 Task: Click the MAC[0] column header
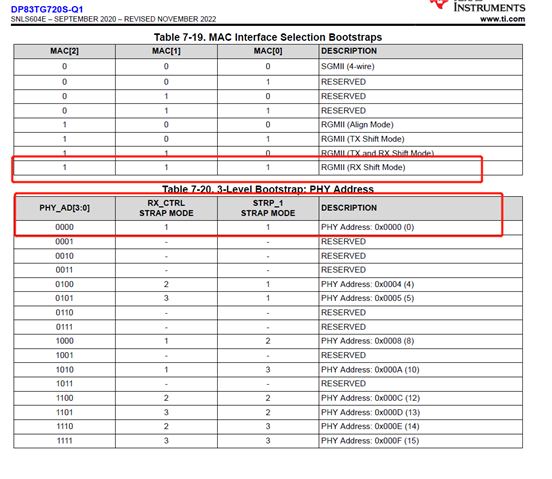click(268, 51)
